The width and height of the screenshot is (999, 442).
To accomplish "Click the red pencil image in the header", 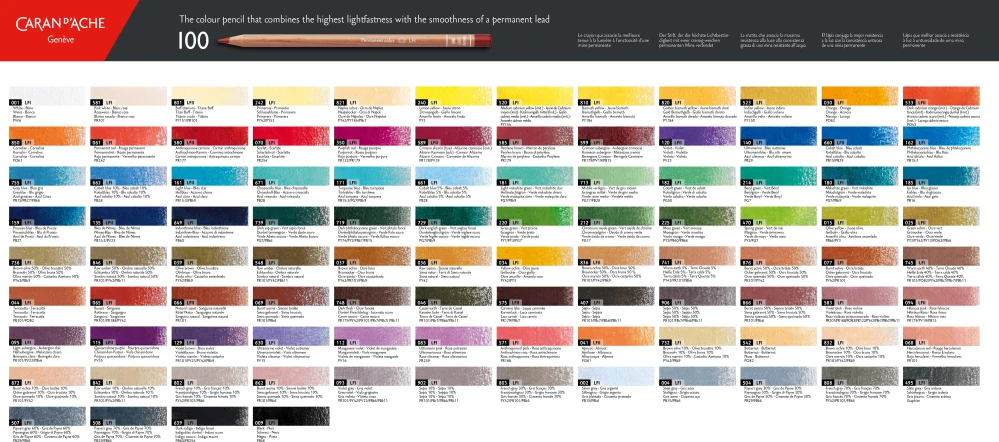I will point(354,40).
